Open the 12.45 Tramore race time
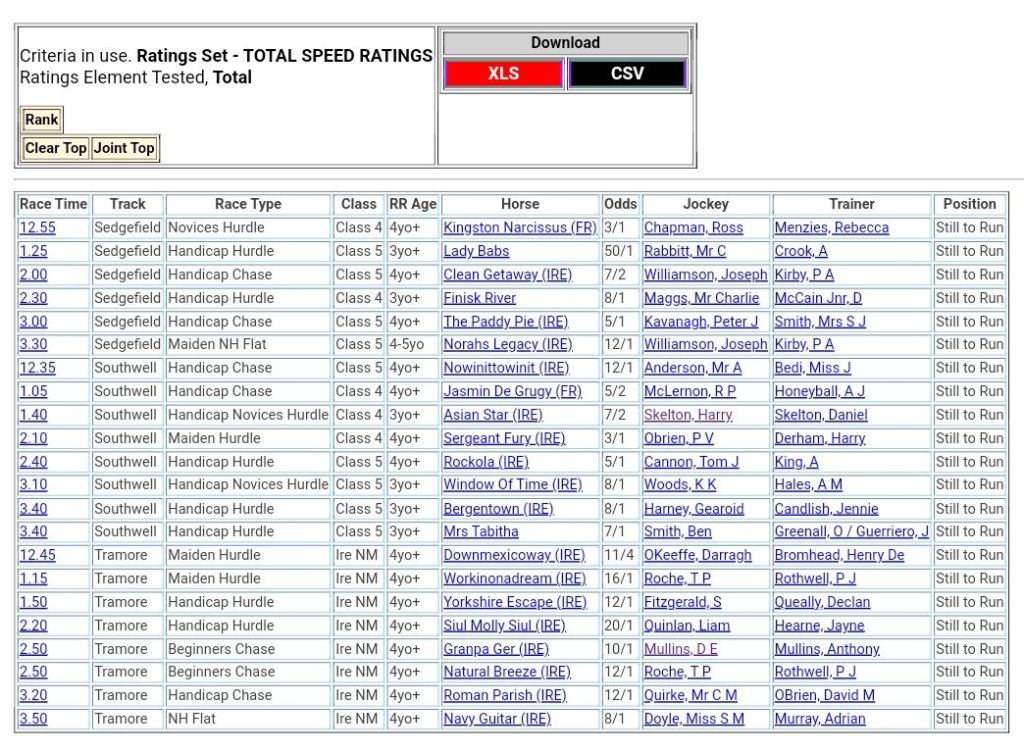 point(37,555)
